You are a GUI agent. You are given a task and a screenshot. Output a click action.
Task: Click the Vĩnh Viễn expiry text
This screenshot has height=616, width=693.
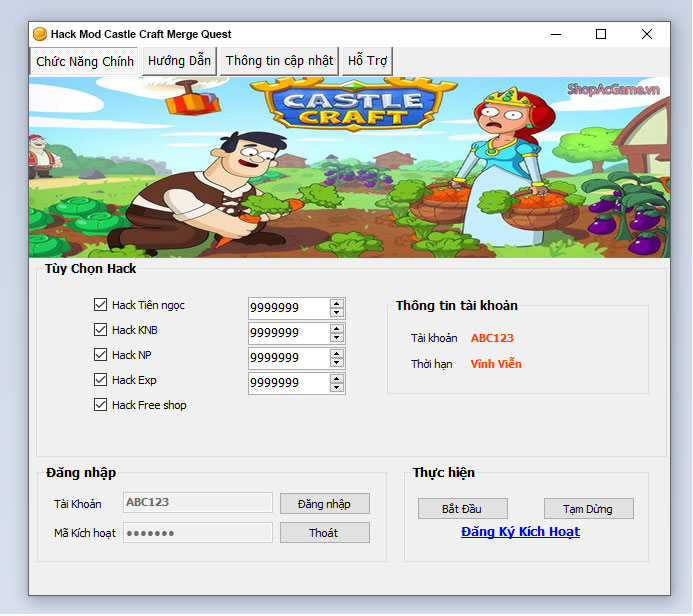[496, 364]
